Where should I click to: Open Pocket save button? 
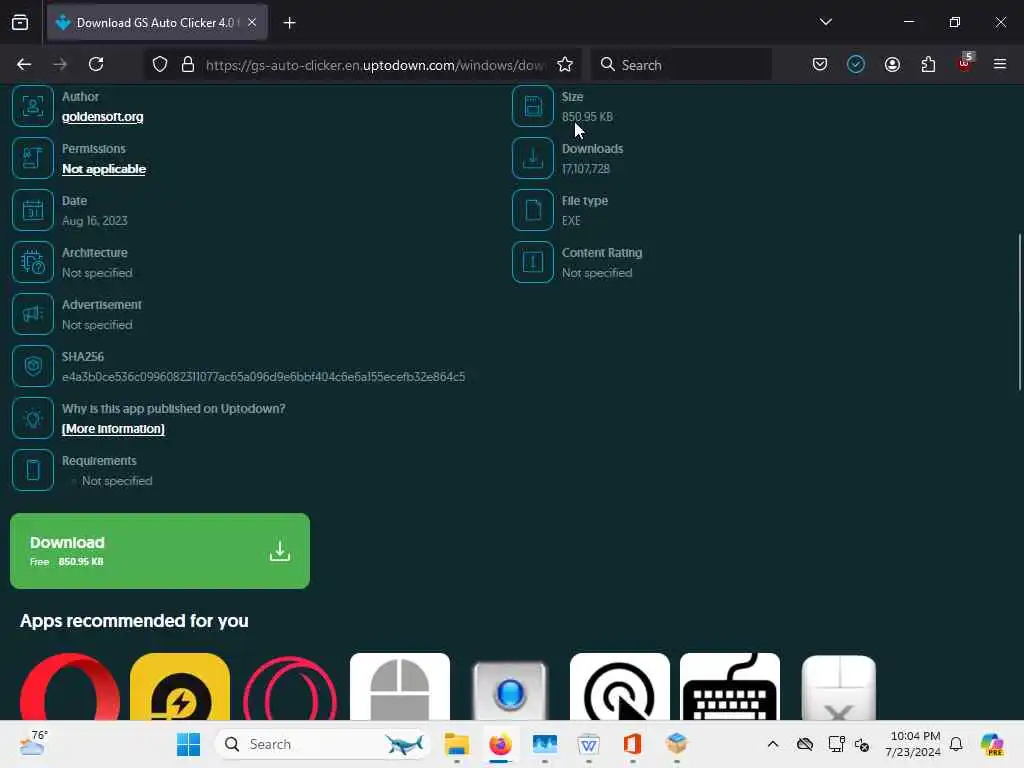click(x=820, y=64)
